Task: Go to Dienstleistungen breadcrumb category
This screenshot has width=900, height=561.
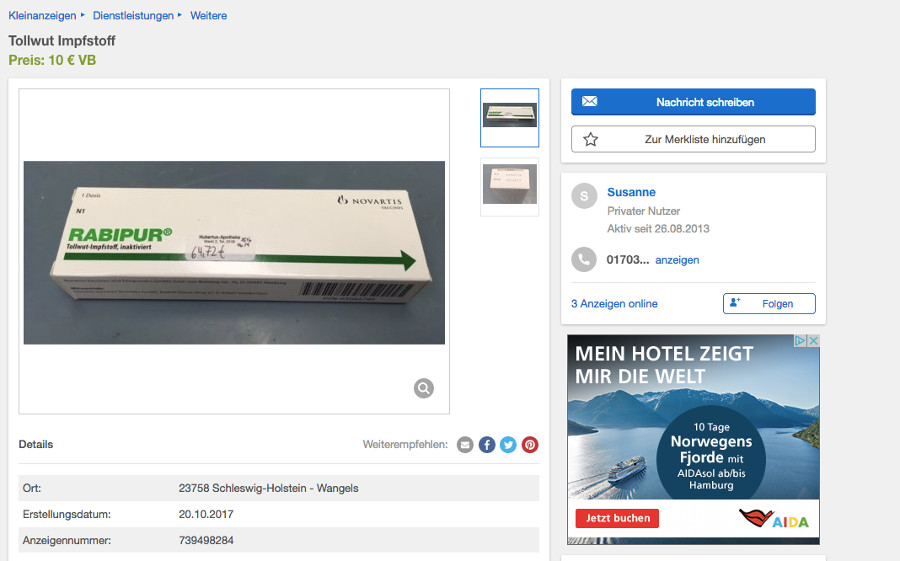Action: [x=132, y=16]
